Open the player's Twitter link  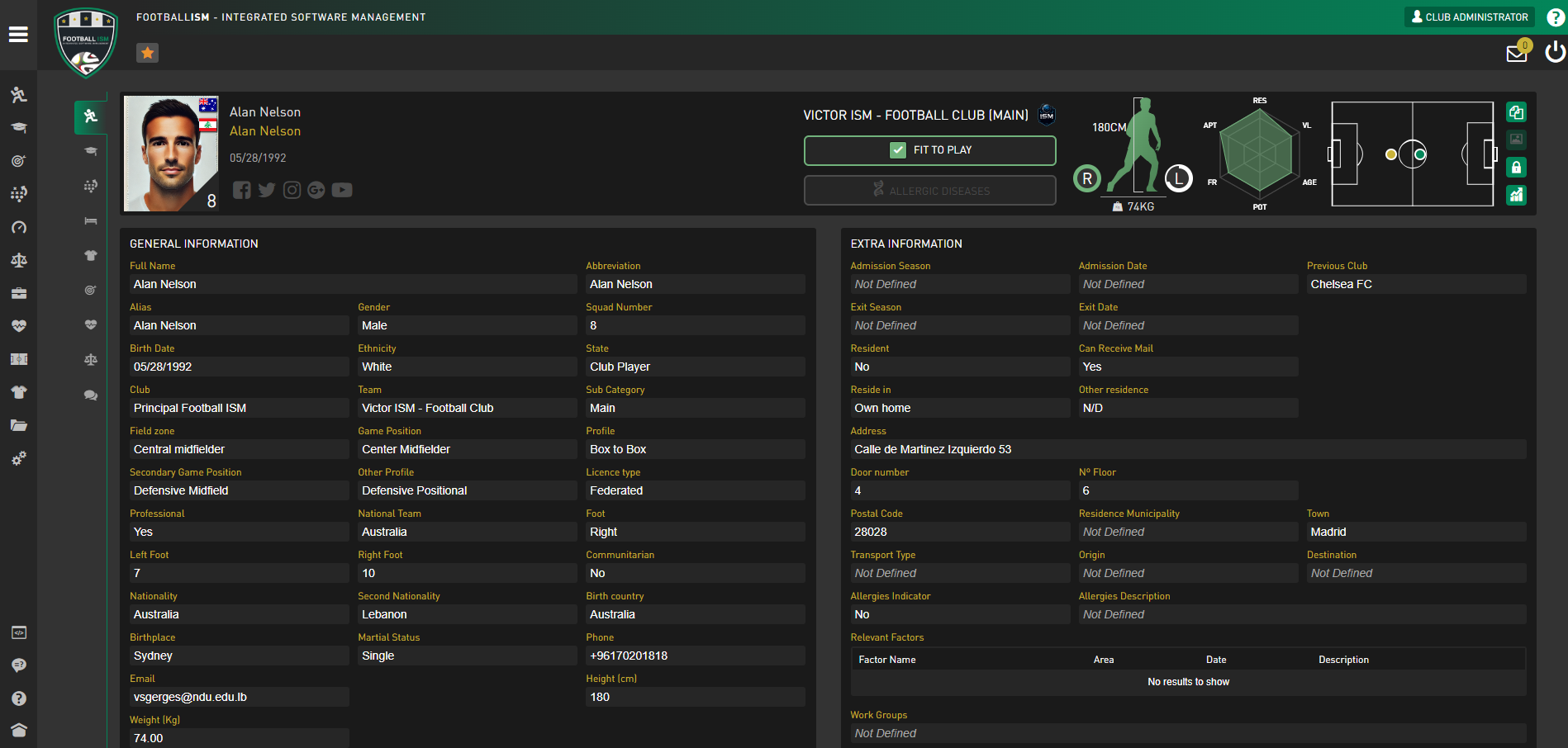(266, 190)
